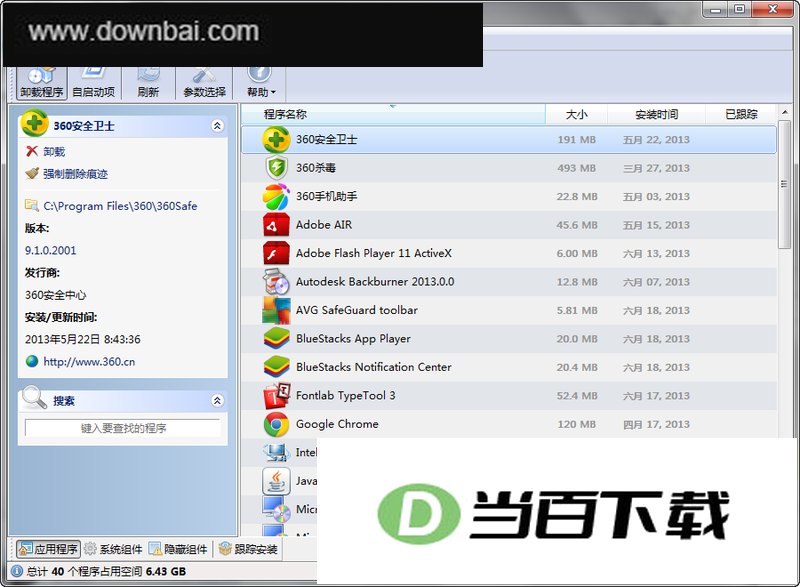800x587 pixels.
Task: Open the http://www.360.cn website link
Action: pos(89,362)
